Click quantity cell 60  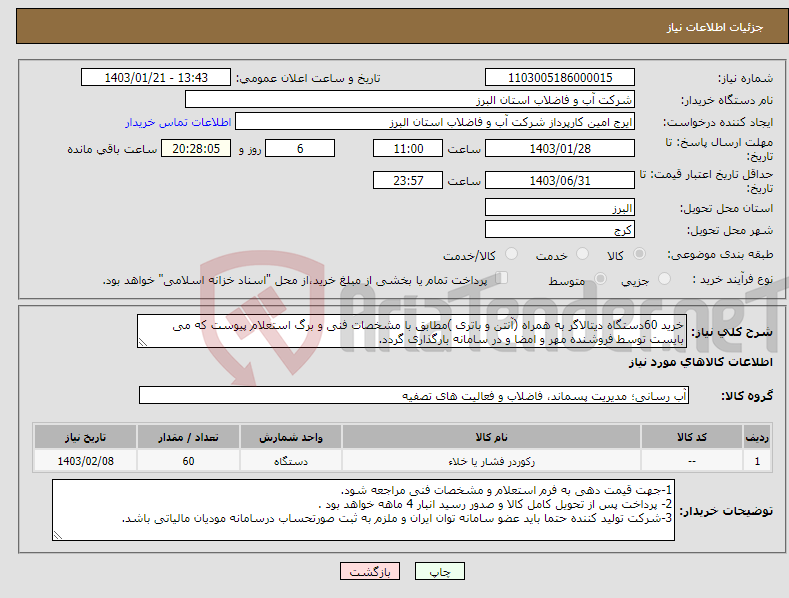click(x=188, y=461)
